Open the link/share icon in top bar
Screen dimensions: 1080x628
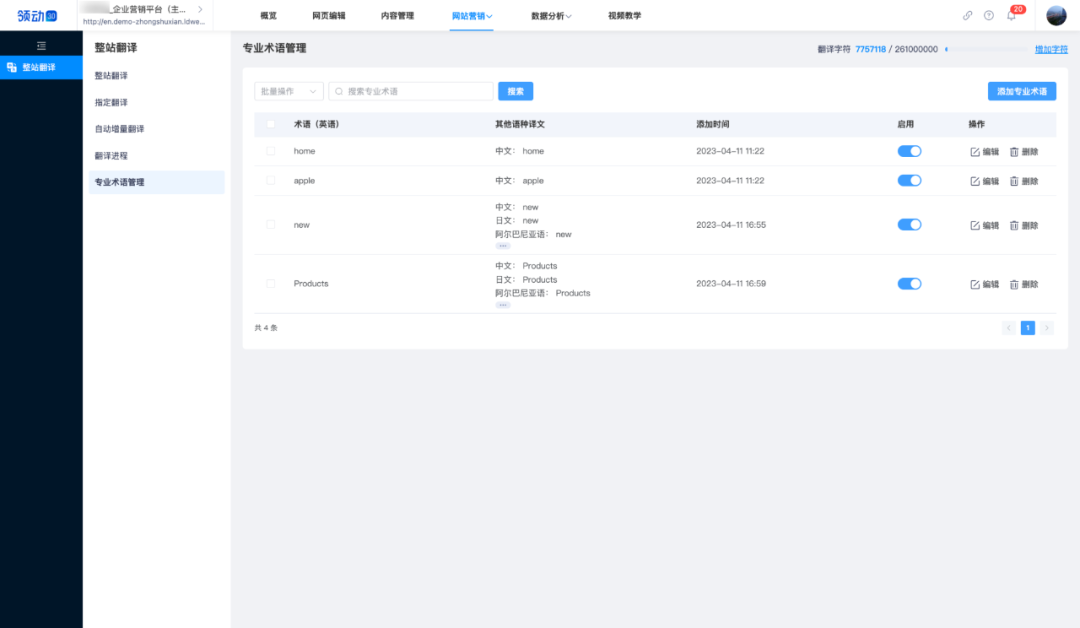tap(967, 14)
